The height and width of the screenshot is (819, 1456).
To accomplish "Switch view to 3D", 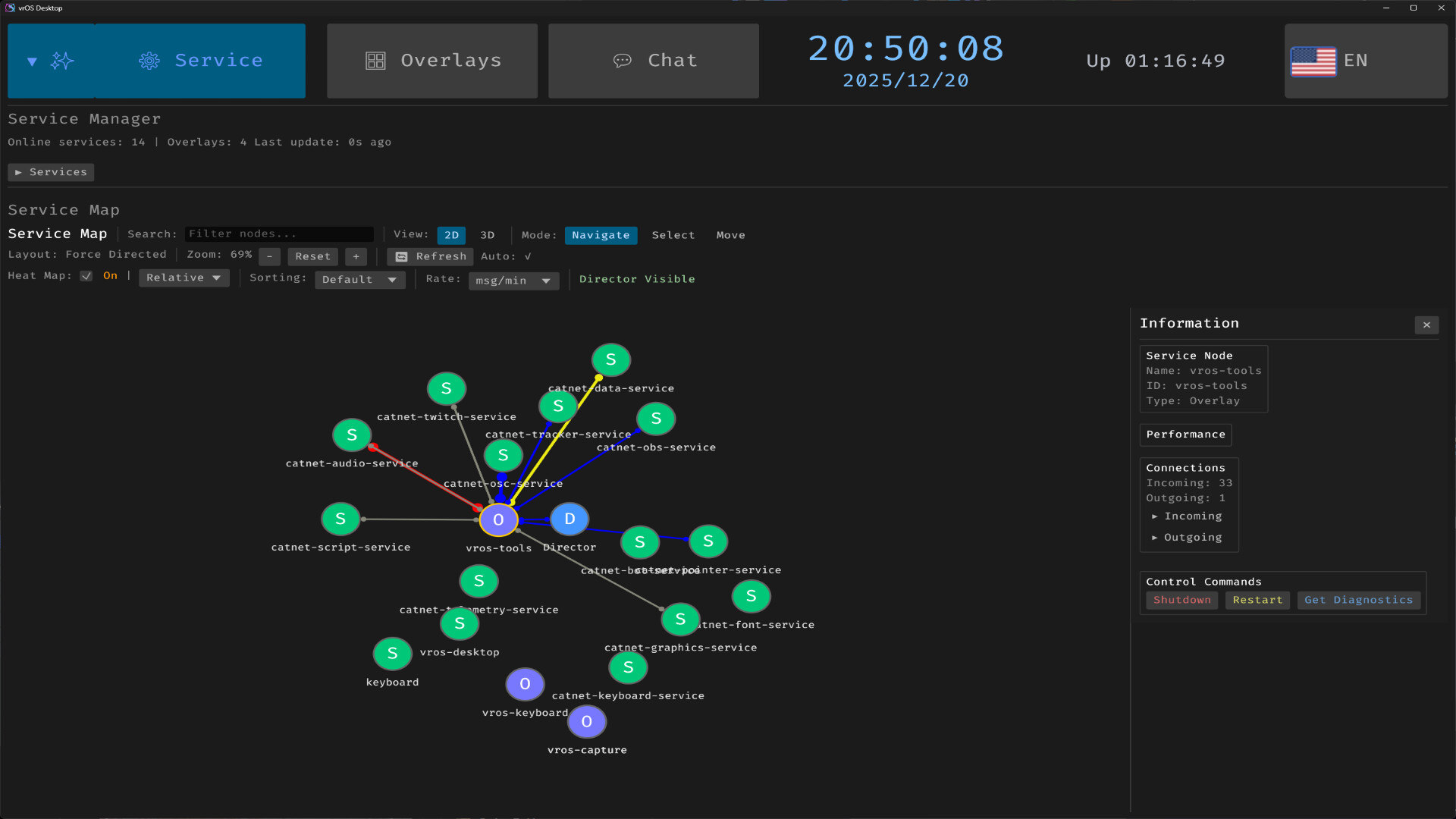I will (488, 235).
